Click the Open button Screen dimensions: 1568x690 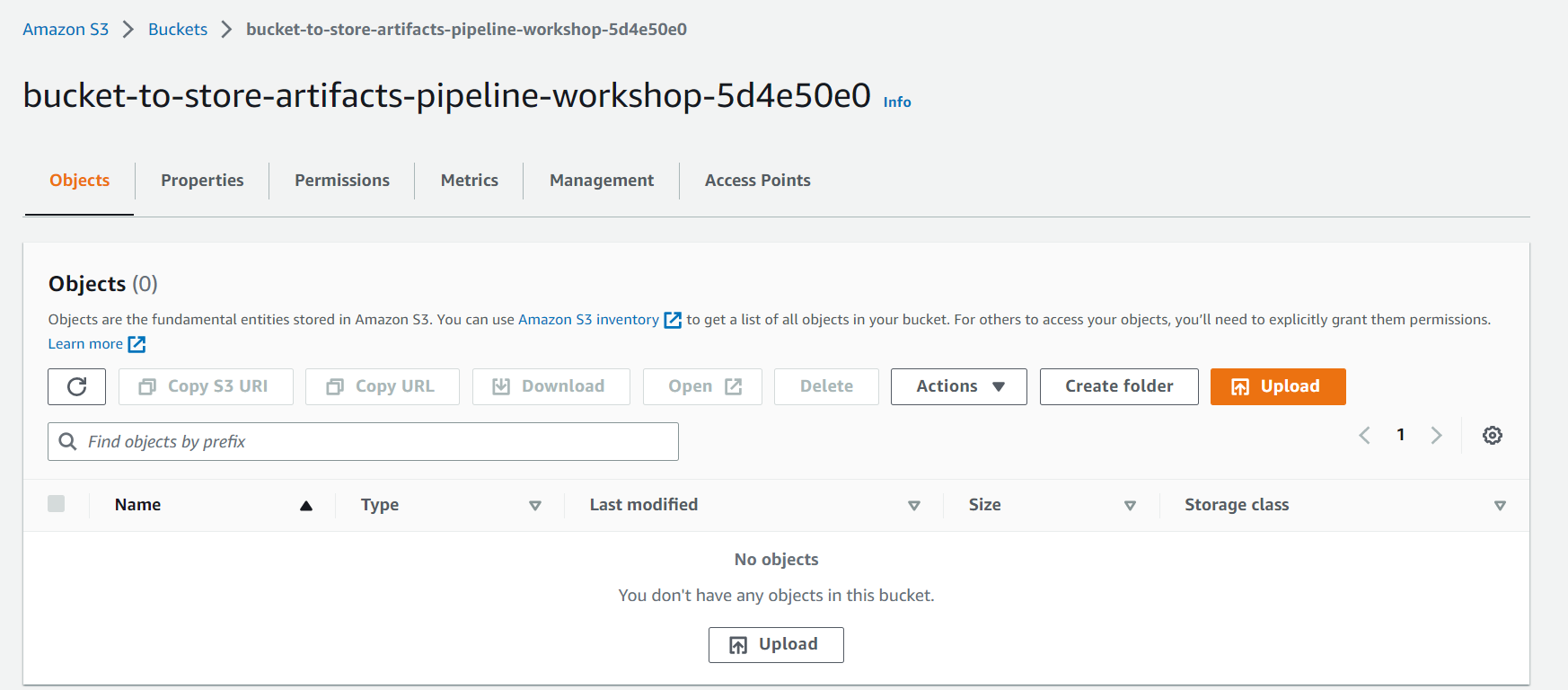click(702, 386)
